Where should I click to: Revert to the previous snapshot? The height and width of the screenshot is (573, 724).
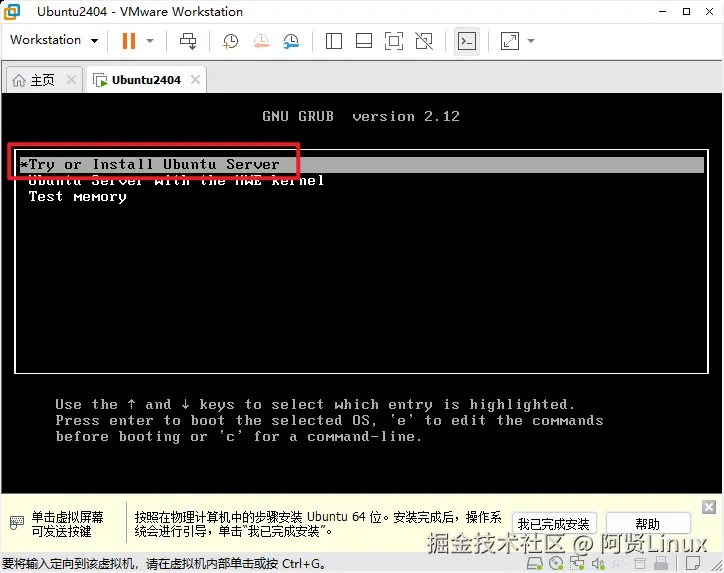(x=261, y=41)
